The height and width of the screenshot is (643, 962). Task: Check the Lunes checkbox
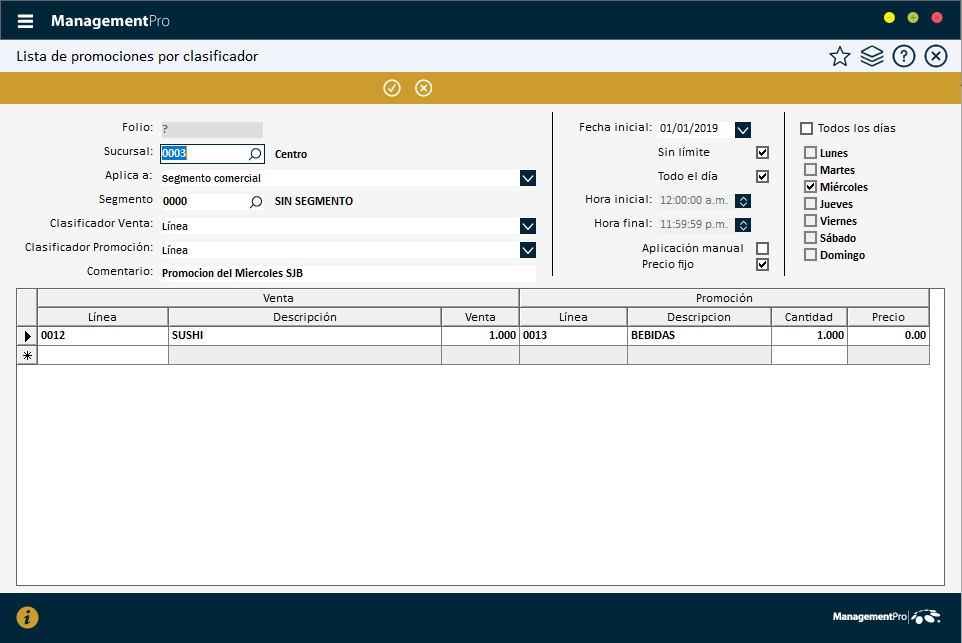pyautogui.click(x=810, y=153)
